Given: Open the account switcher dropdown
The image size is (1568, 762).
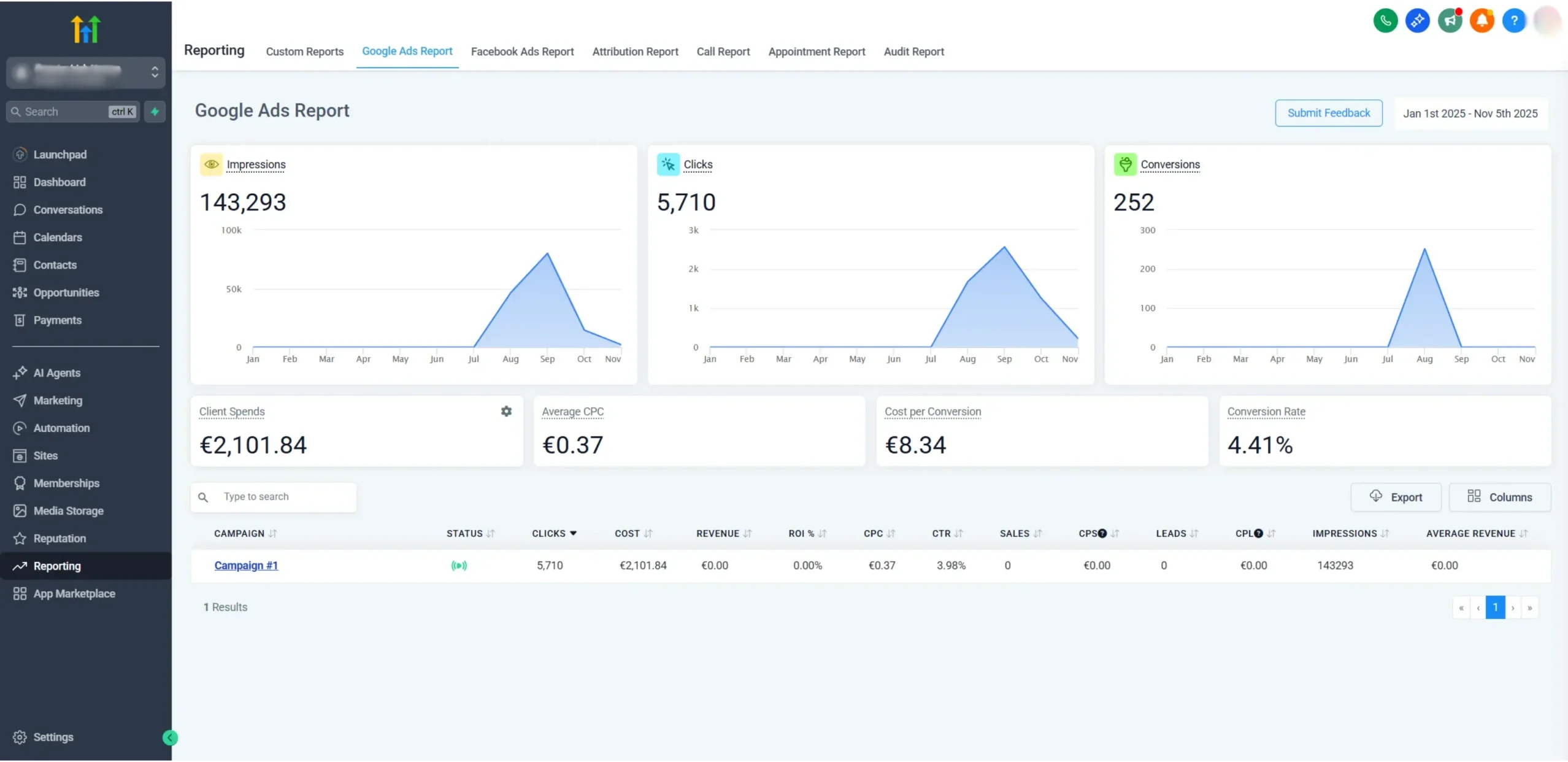Looking at the screenshot, I should click(x=86, y=72).
